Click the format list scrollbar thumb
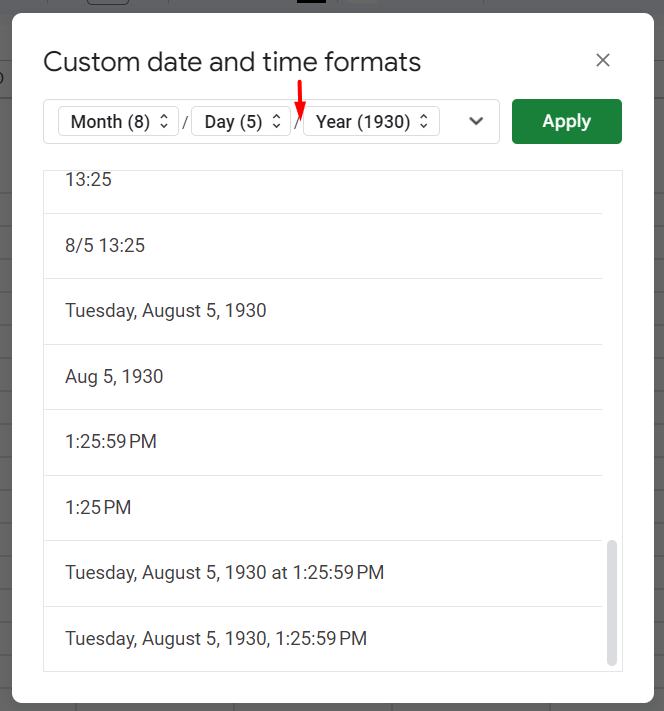The width and height of the screenshot is (664, 711). (x=612, y=603)
